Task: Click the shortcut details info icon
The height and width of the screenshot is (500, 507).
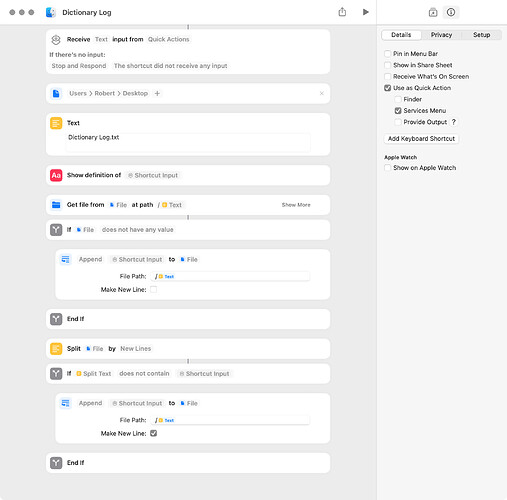Action: click(x=451, y=12)
